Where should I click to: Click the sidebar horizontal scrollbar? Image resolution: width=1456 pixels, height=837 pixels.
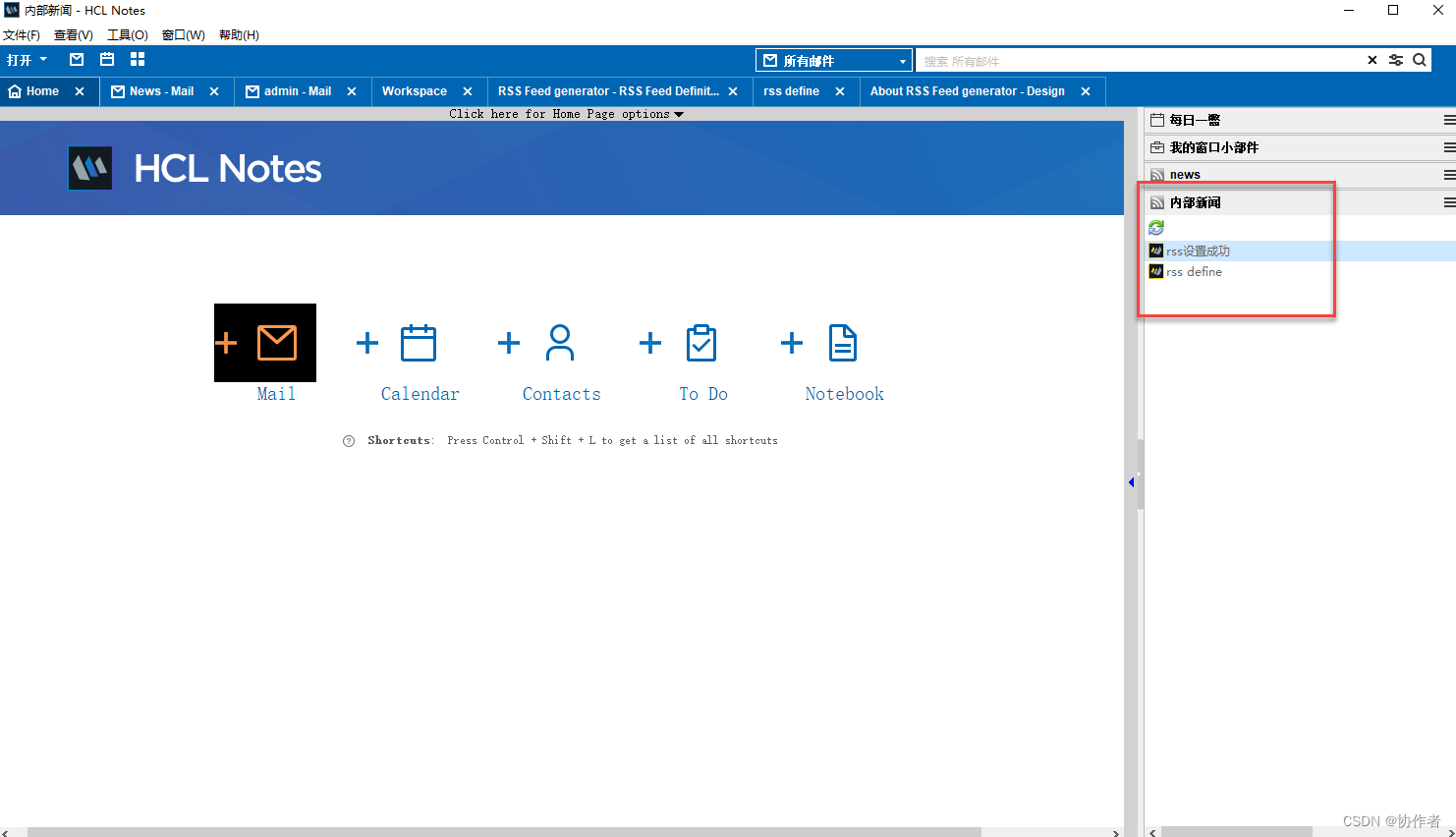[1236, 832]
